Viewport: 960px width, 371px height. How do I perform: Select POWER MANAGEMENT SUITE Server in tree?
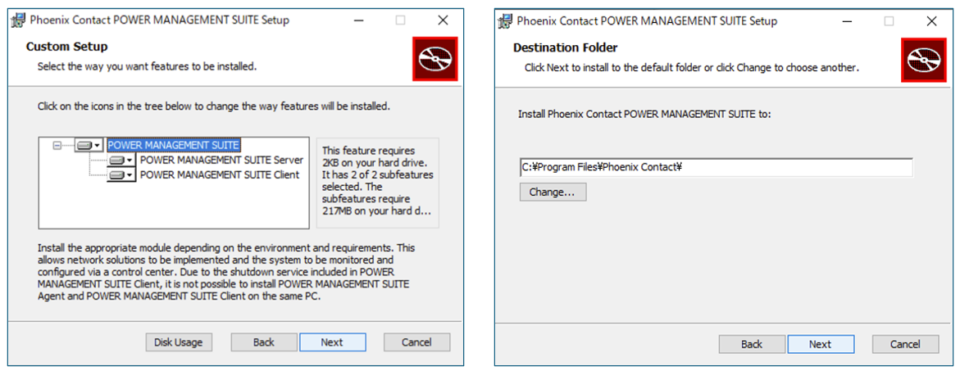point(222,160)
